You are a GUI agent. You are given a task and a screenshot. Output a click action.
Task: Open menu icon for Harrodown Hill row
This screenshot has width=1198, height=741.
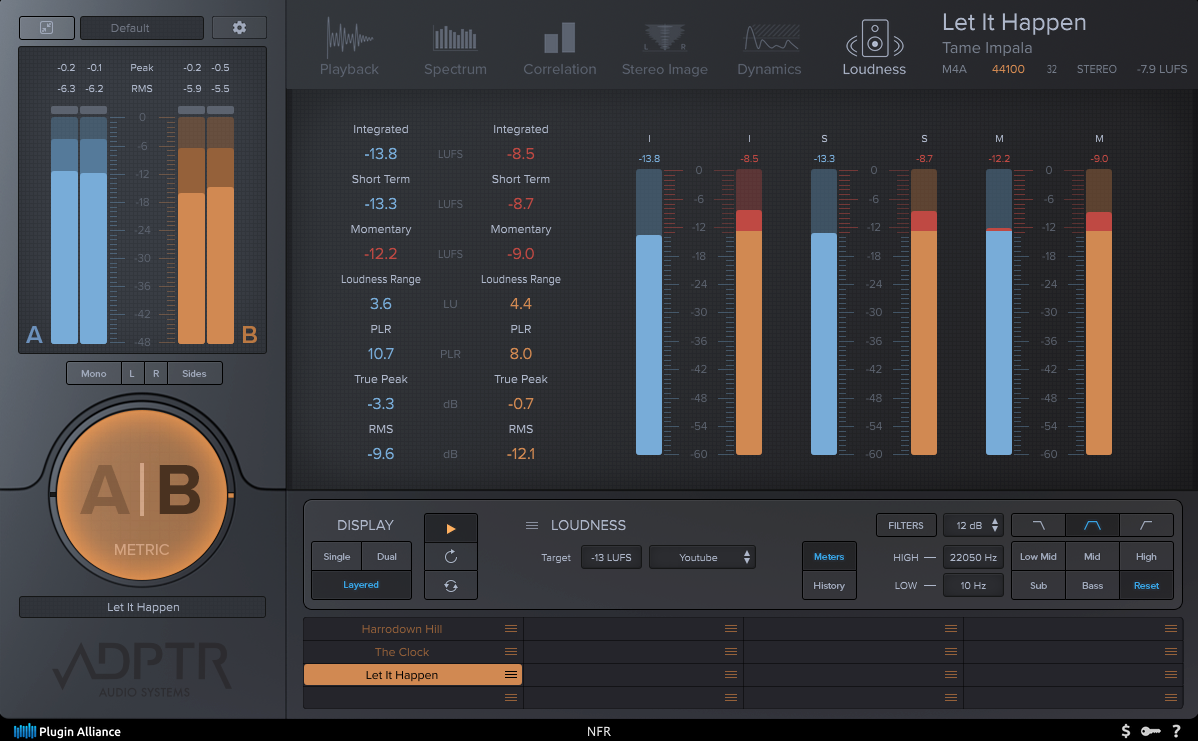[x=511, y=629]
